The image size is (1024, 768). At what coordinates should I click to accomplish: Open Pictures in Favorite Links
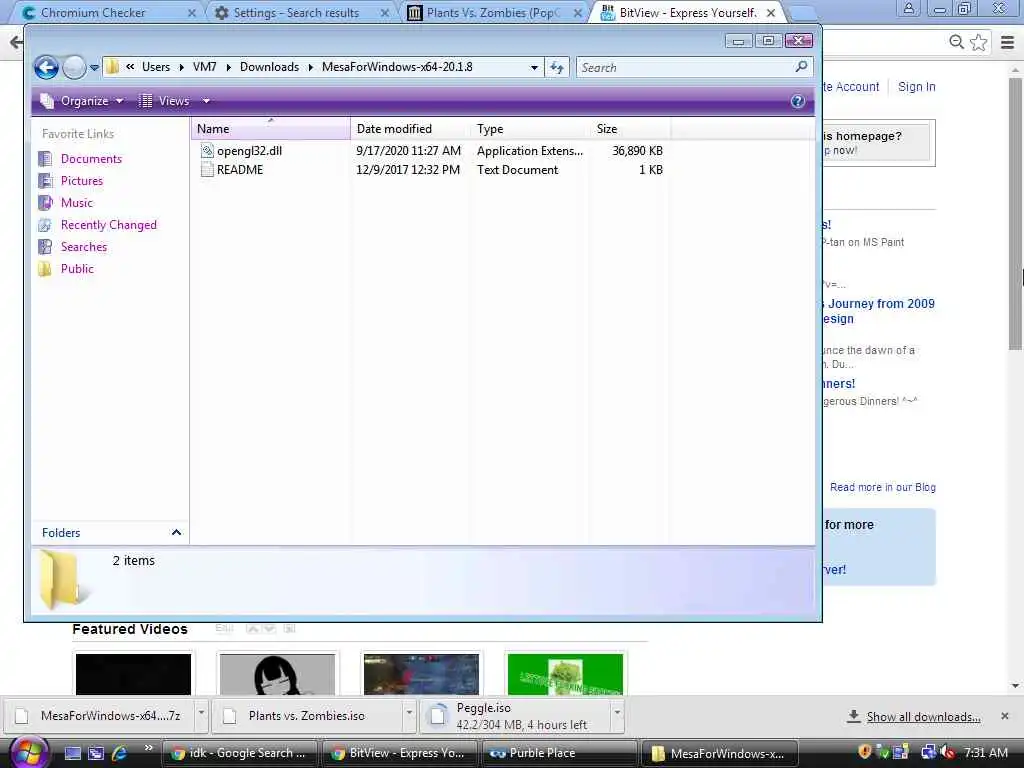[x=82, y=181]
